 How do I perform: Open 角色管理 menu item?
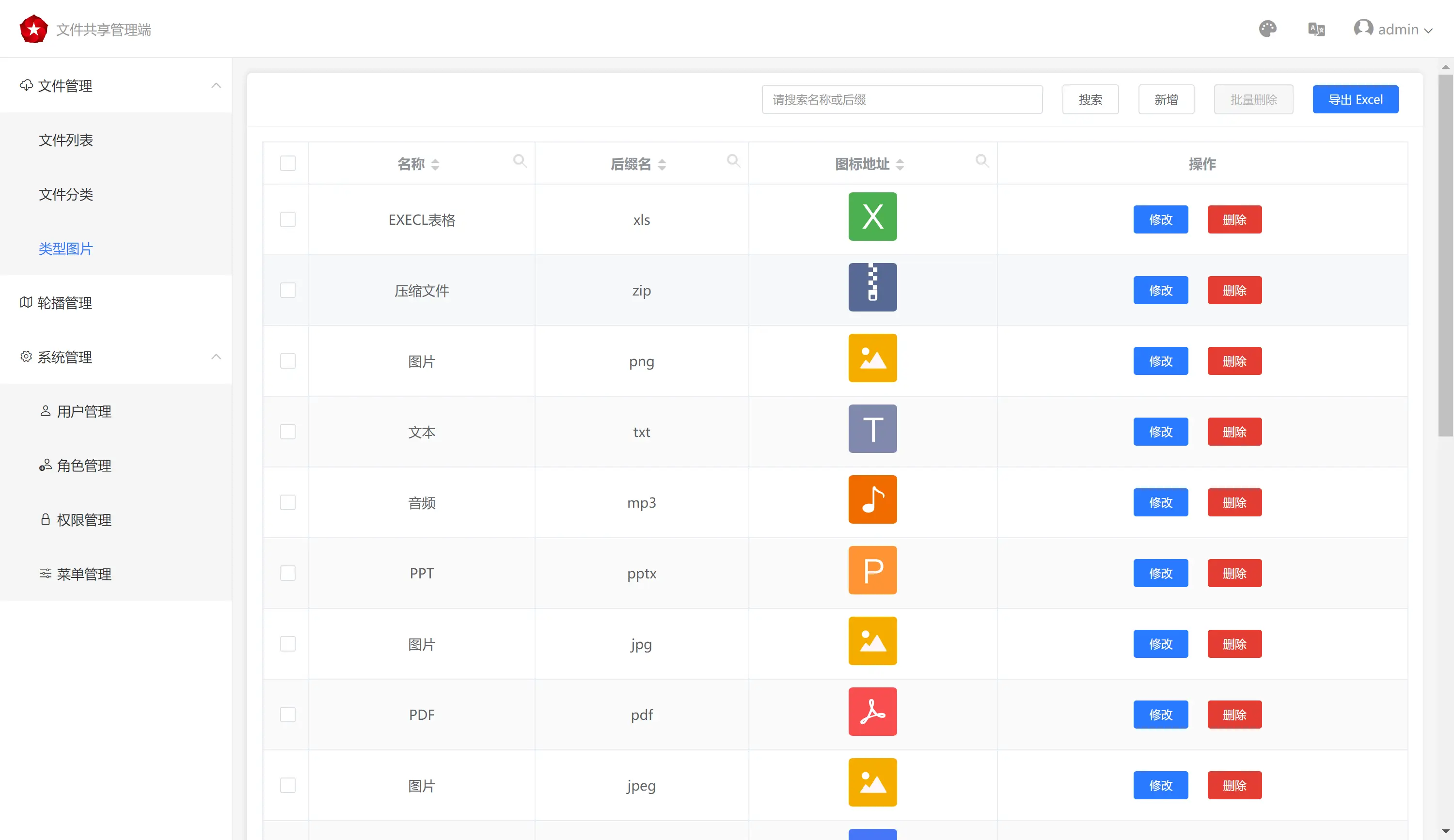115,465
